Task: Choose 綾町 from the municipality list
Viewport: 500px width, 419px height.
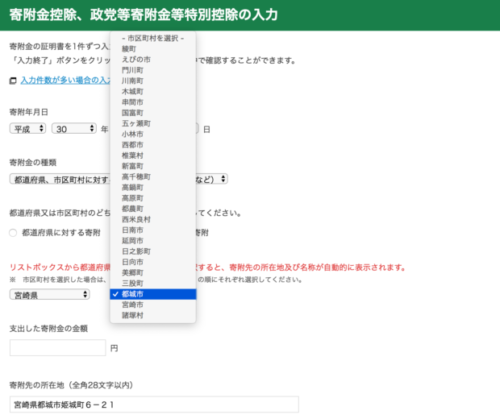Action: [153, 49]
